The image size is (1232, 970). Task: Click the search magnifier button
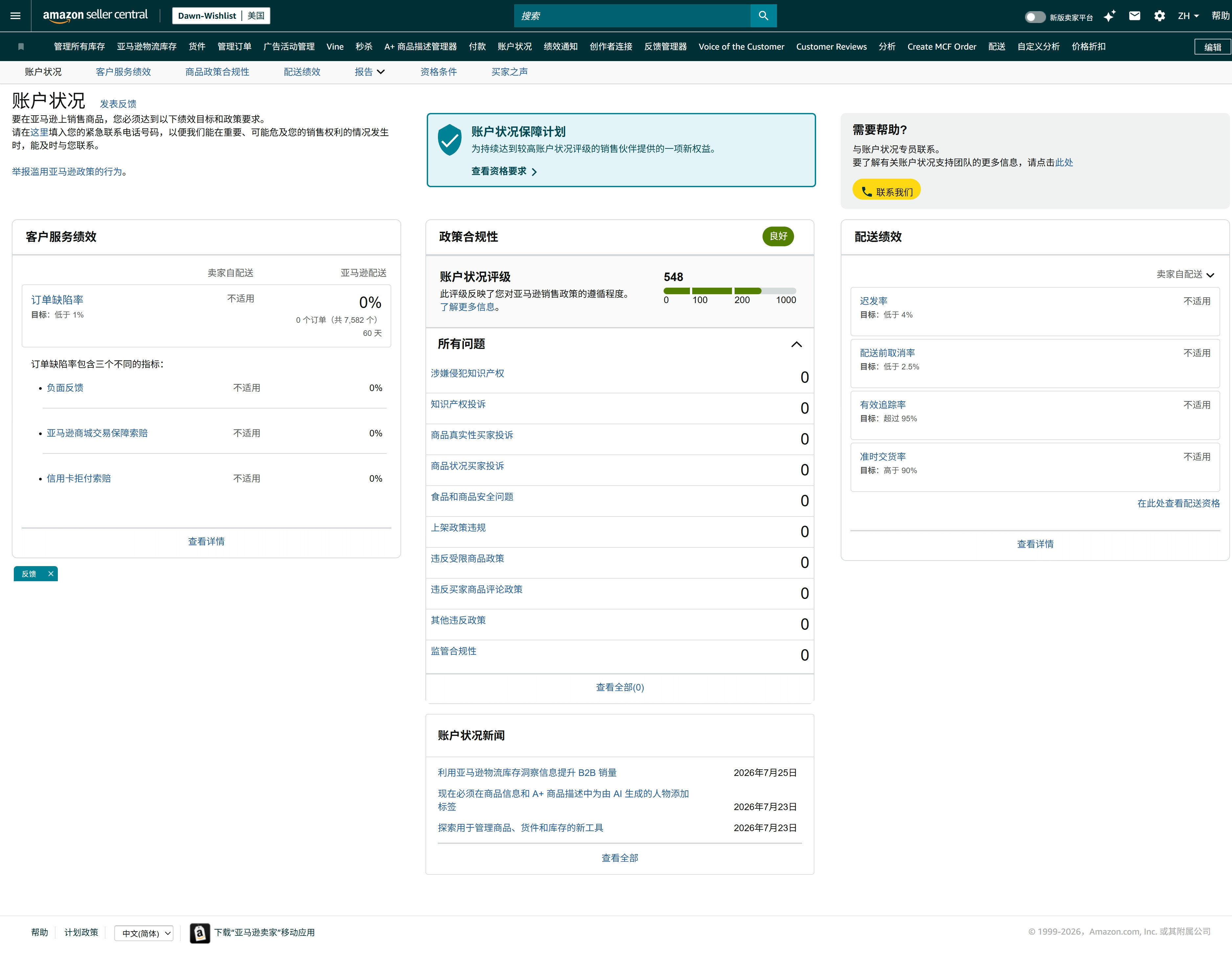point(763,16)
